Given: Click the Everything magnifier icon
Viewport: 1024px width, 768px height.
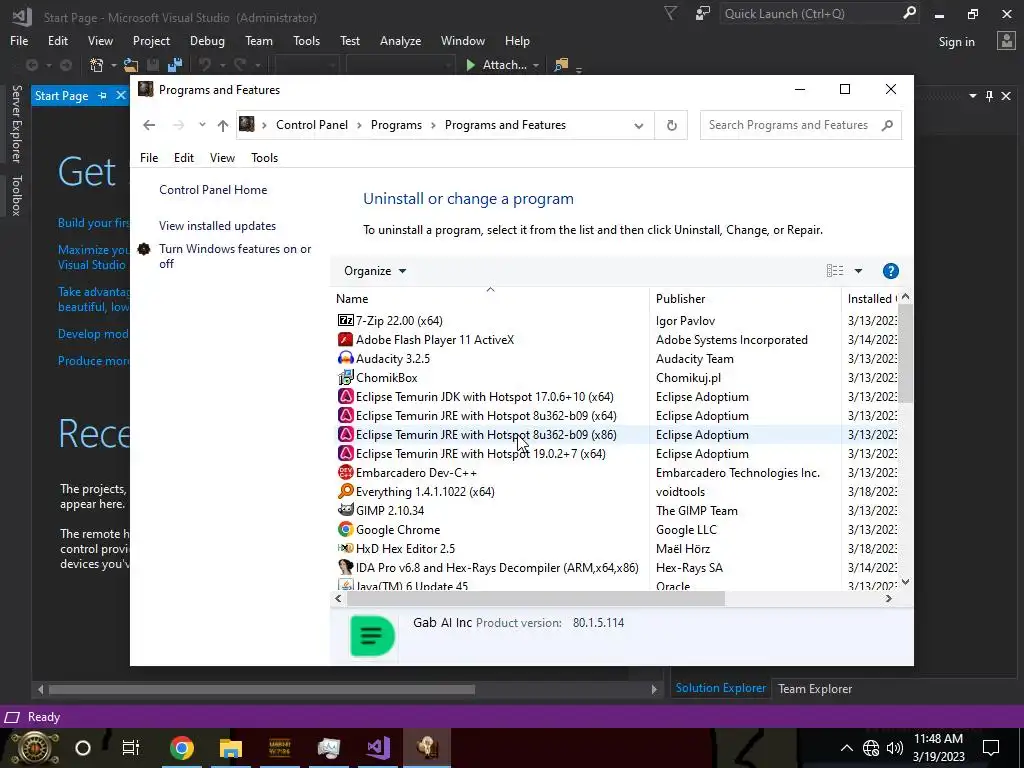Looking at the screenshot, I should coord(345,491).
